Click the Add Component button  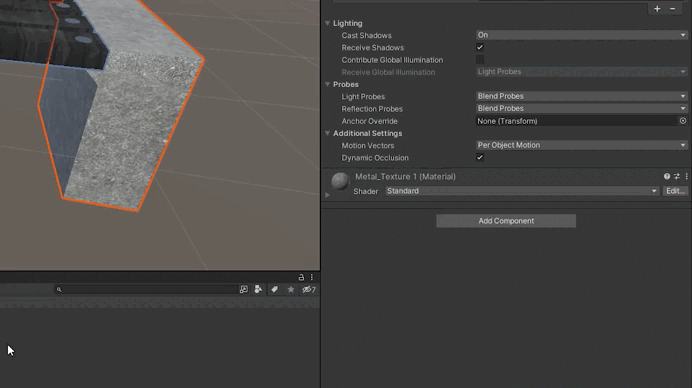coord(506,221)
